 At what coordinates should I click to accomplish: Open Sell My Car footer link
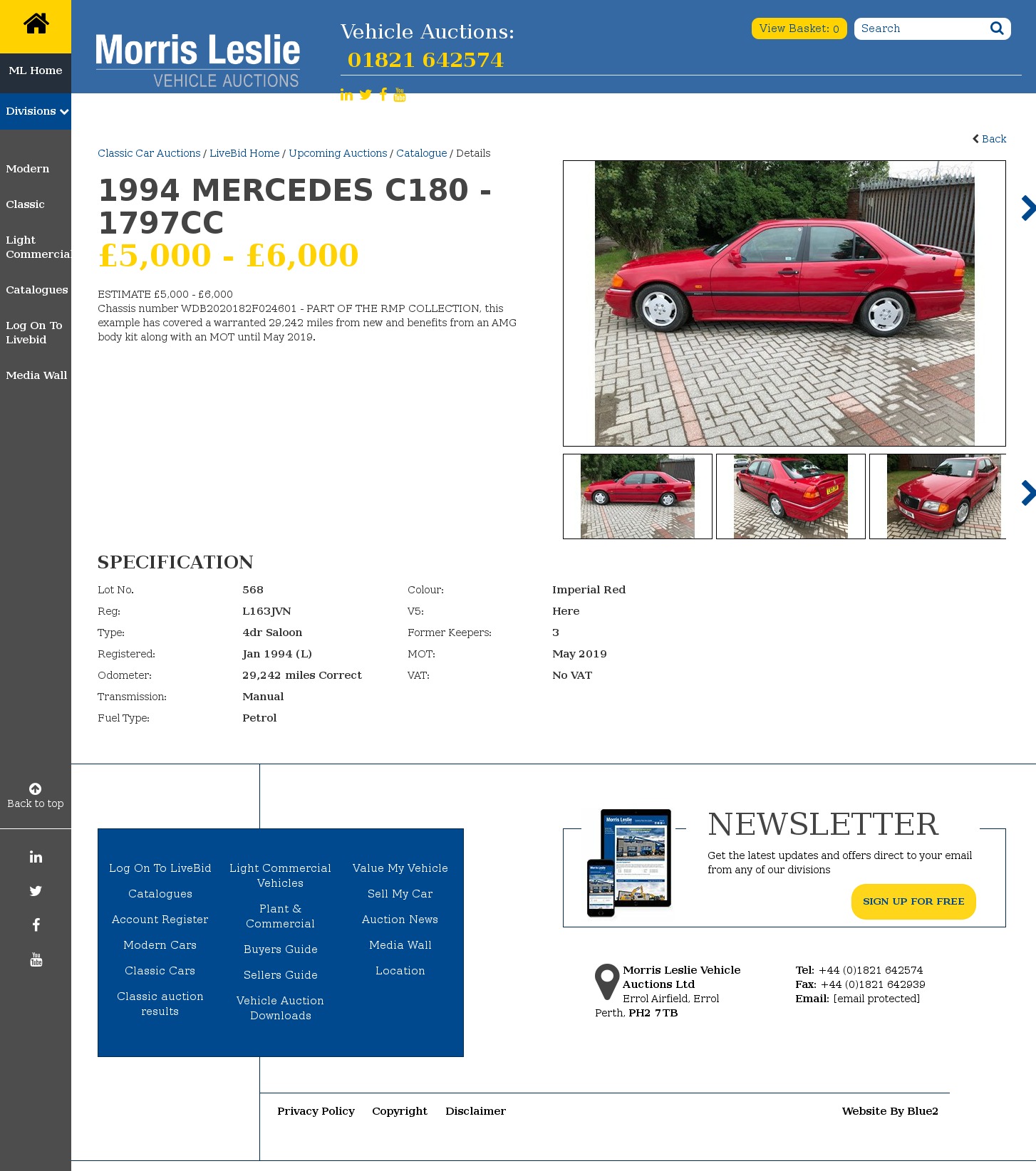(x=400, y=894)
